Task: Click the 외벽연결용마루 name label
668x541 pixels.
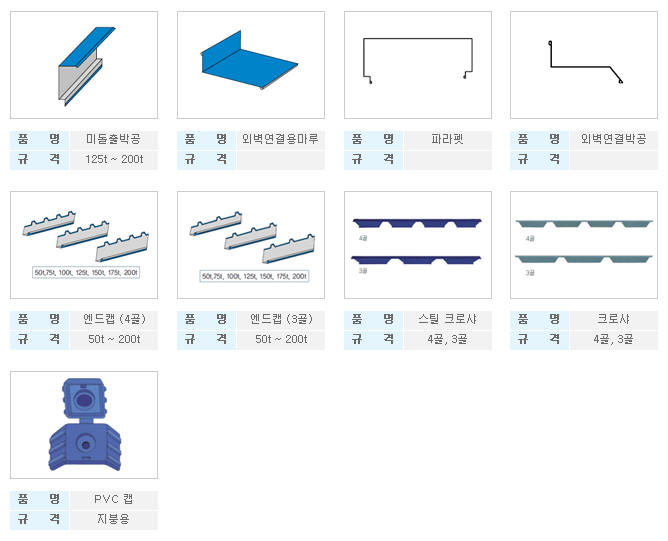Action: point(281,139)
